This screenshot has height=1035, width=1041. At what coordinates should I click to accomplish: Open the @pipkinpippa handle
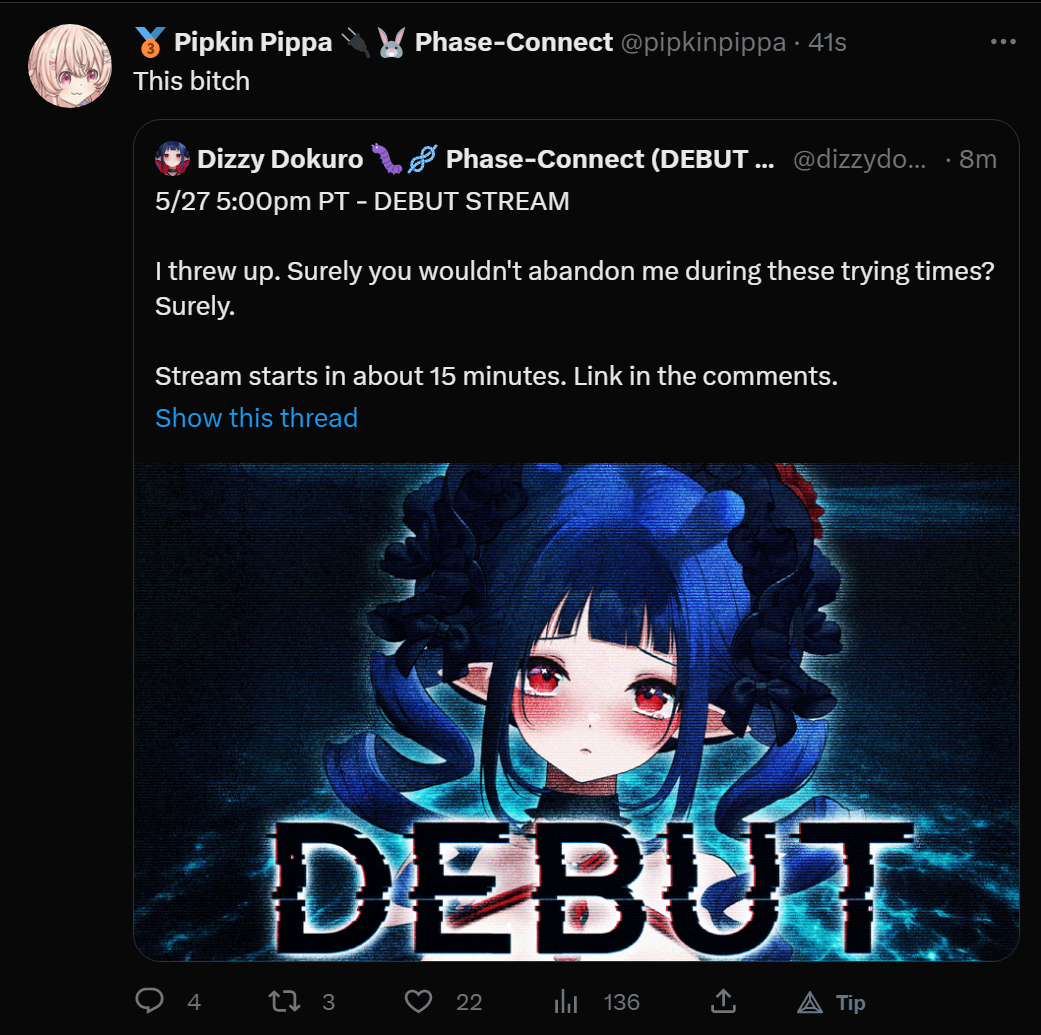coord(703,42)
